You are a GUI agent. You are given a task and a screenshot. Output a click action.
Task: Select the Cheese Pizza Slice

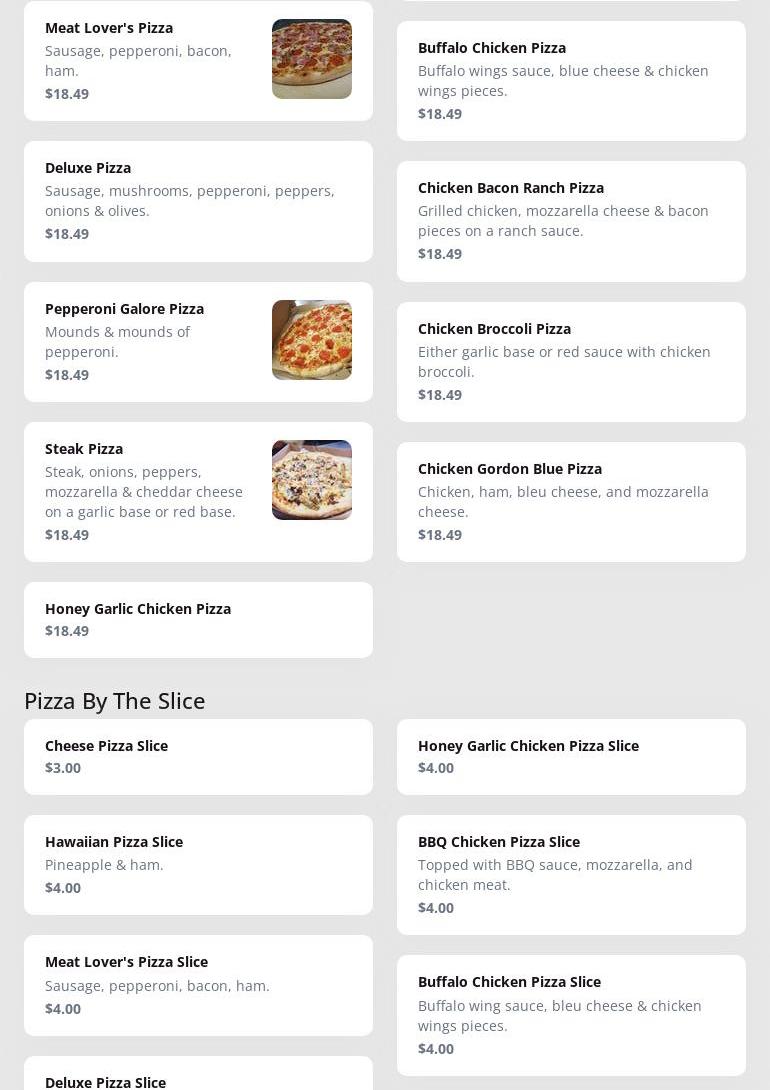198,757
